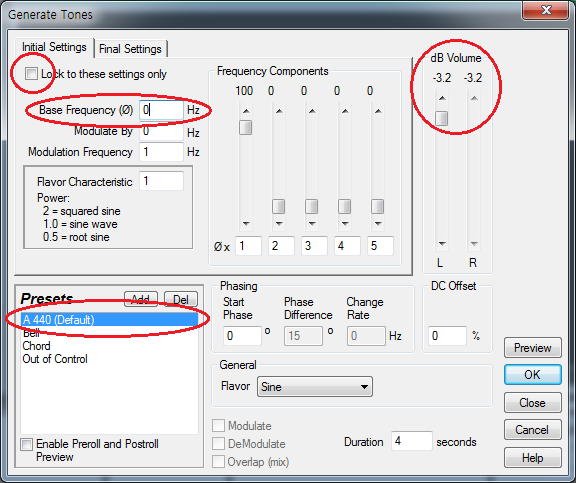Close the Generate Tones dialog with X
Viewport: 576px width, 483px height.
[x=546, y=10]
